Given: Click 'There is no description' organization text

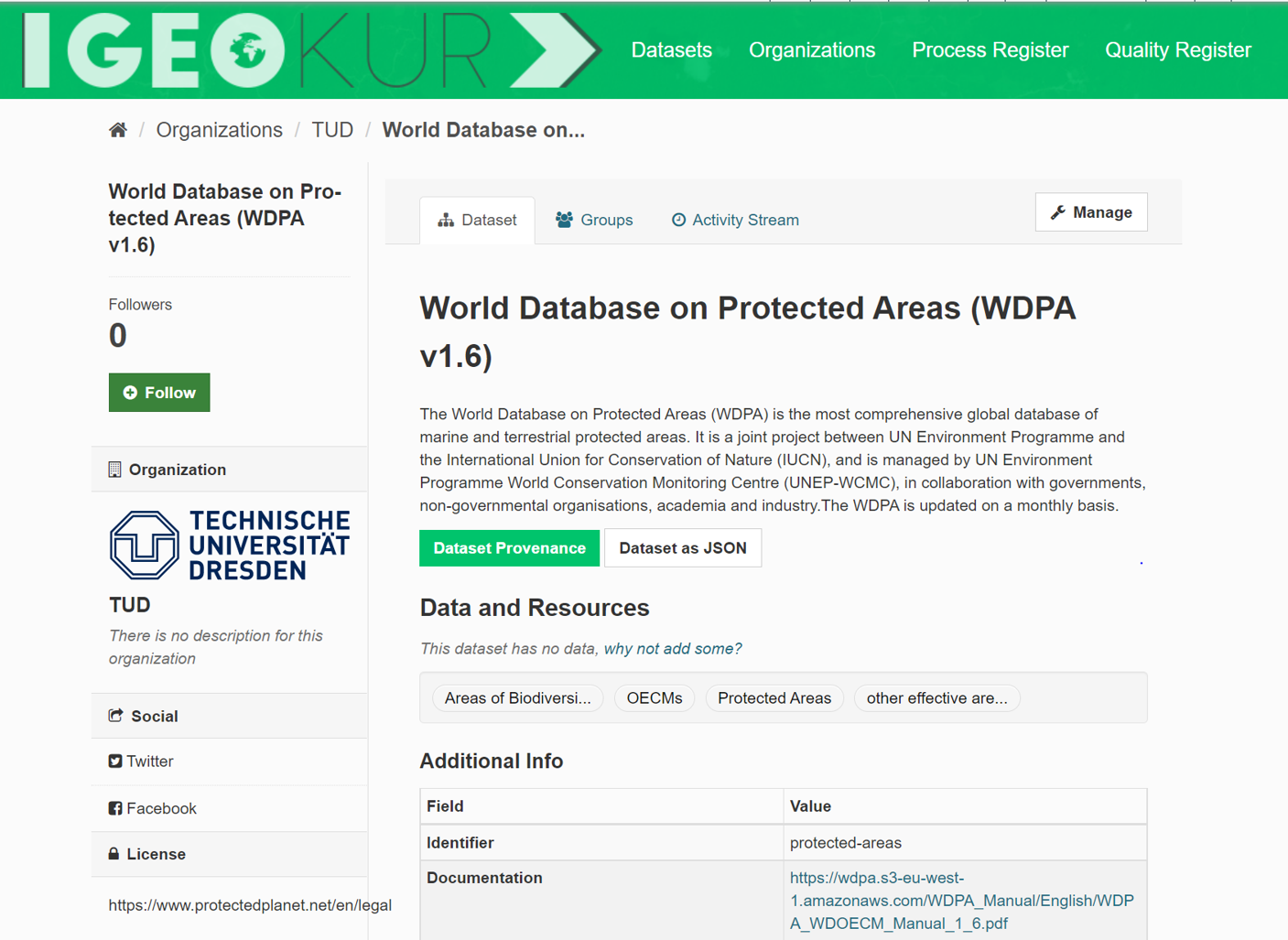Looking at the screenshot, I should tap(216, 647).
